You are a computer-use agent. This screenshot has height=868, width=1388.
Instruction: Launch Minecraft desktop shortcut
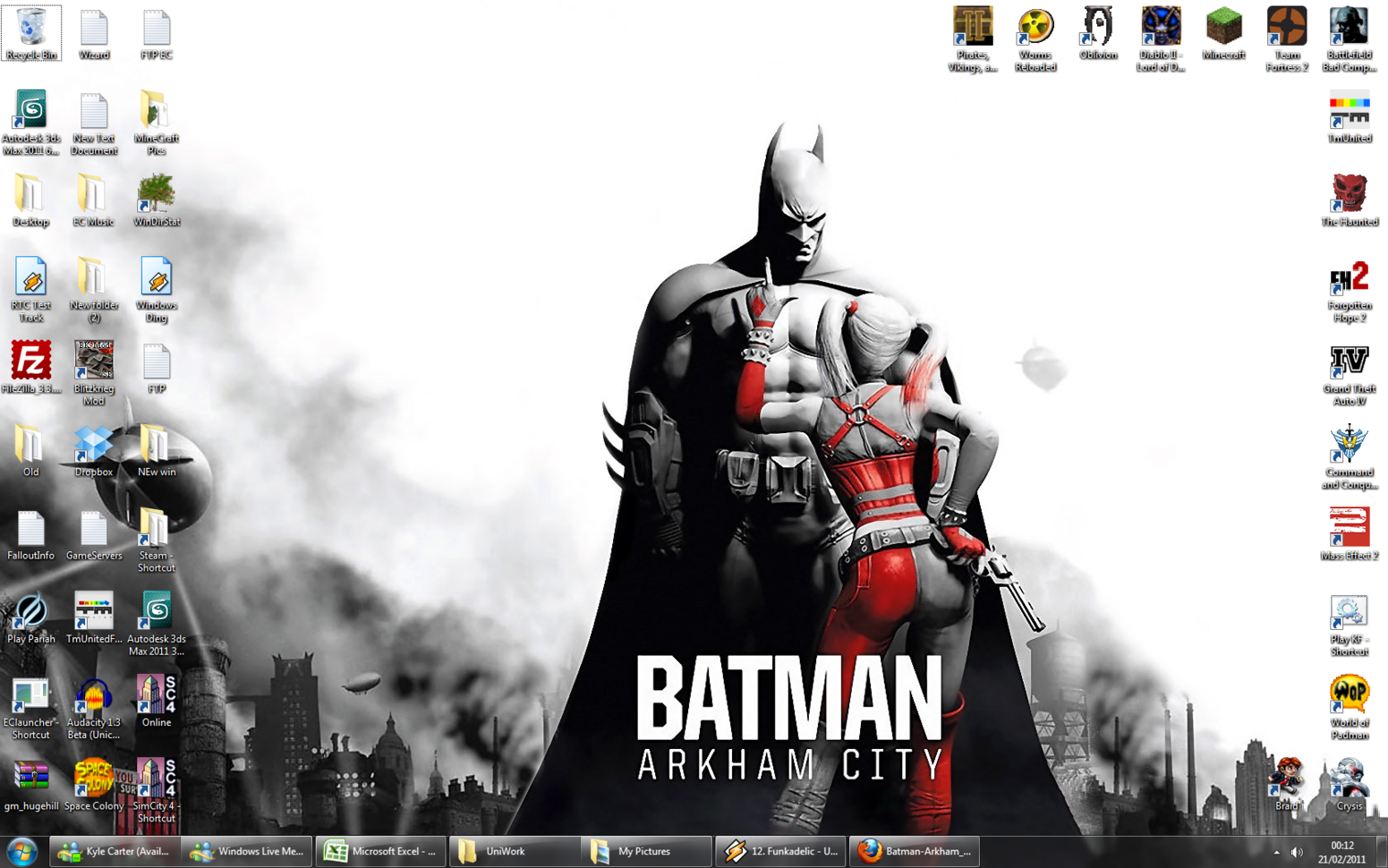[1223, 33]
